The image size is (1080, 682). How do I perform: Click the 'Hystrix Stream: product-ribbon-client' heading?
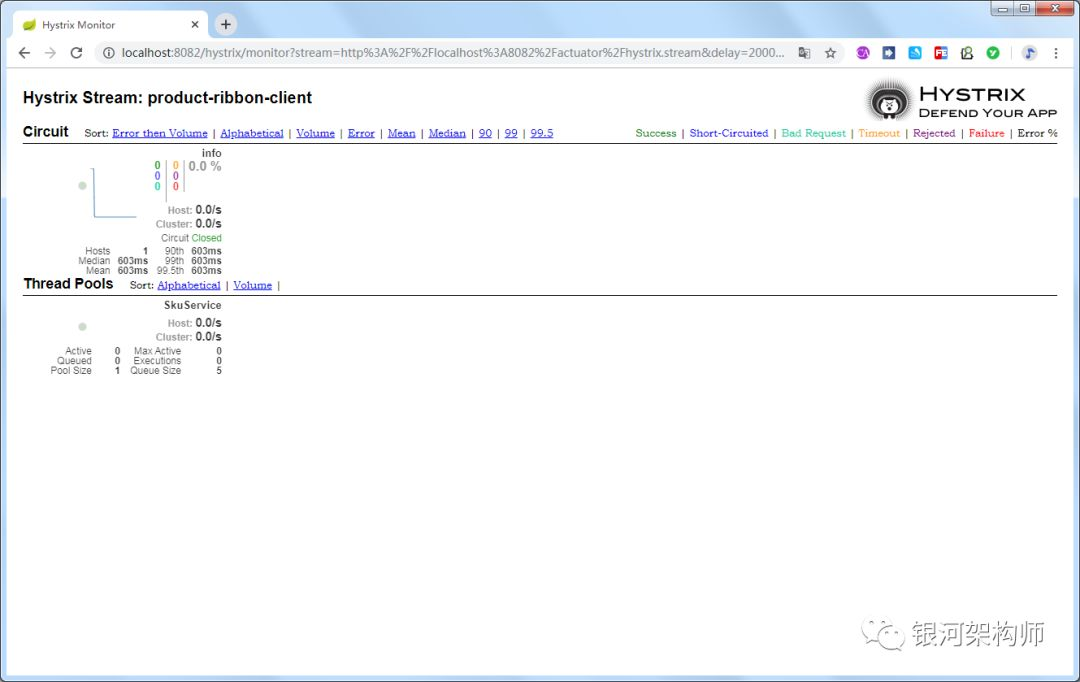167,98
